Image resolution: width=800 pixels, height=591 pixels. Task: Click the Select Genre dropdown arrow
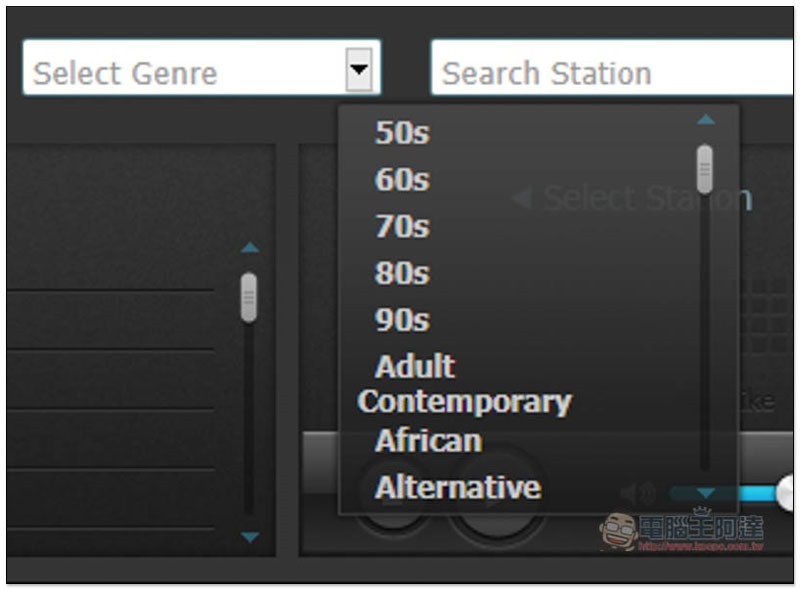[358, 71]
